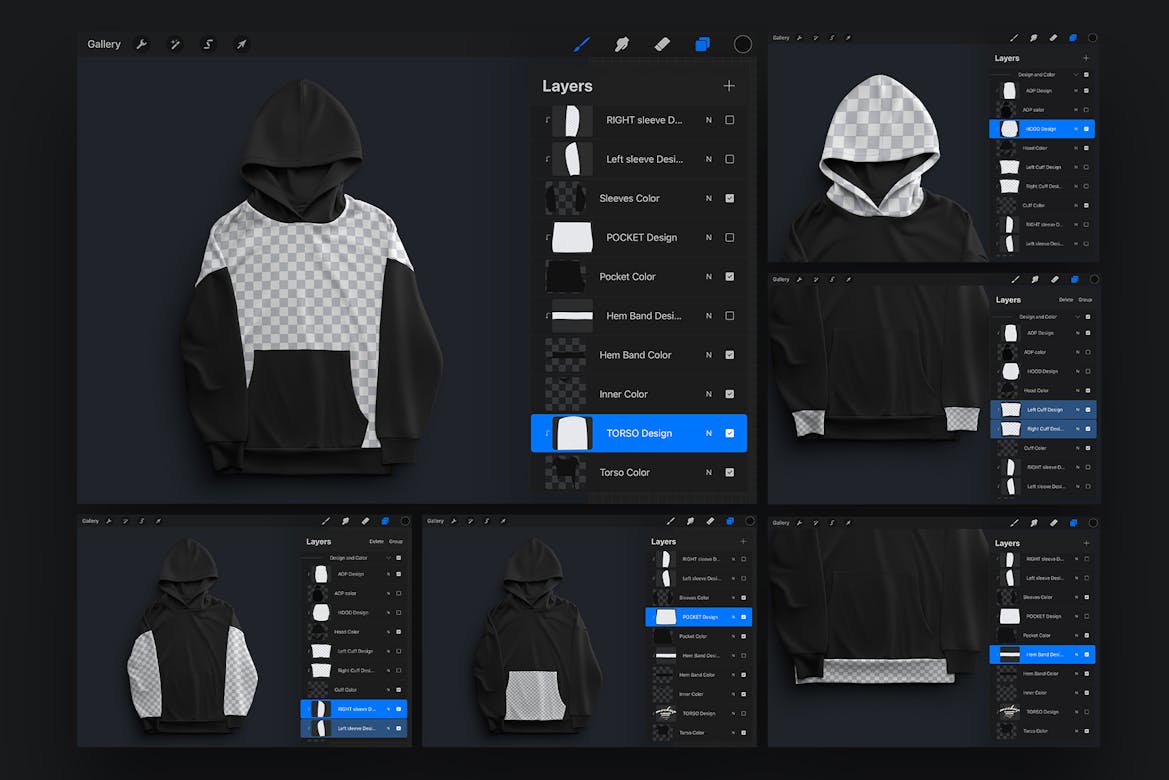Open the Actions menu via the wrench icon

[142, 44]
